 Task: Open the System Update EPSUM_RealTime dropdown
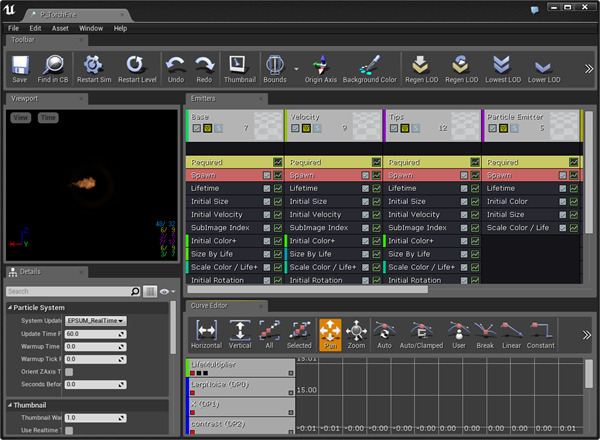95,320
